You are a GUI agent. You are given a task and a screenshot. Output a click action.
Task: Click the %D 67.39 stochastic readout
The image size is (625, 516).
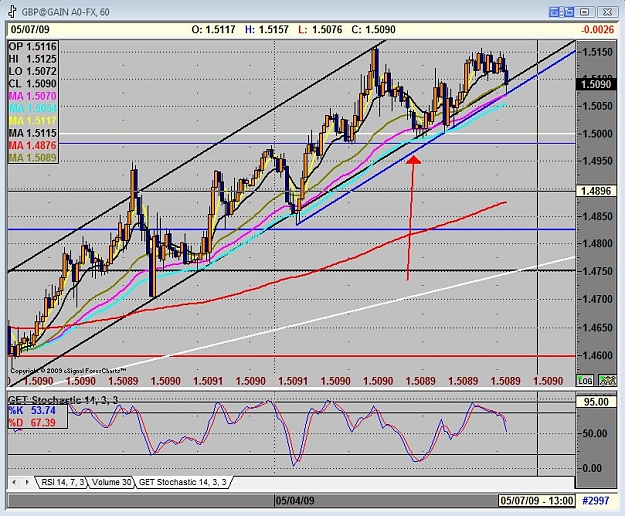coord(32,423)
